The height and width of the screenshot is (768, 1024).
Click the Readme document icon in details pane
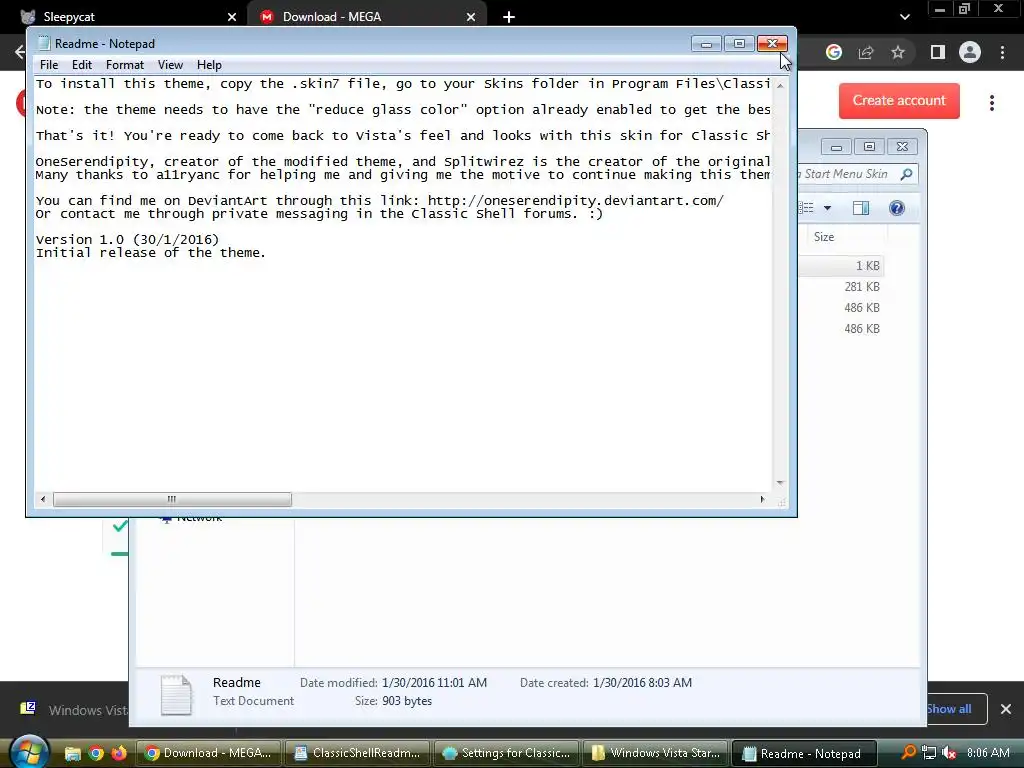[176, 694]
